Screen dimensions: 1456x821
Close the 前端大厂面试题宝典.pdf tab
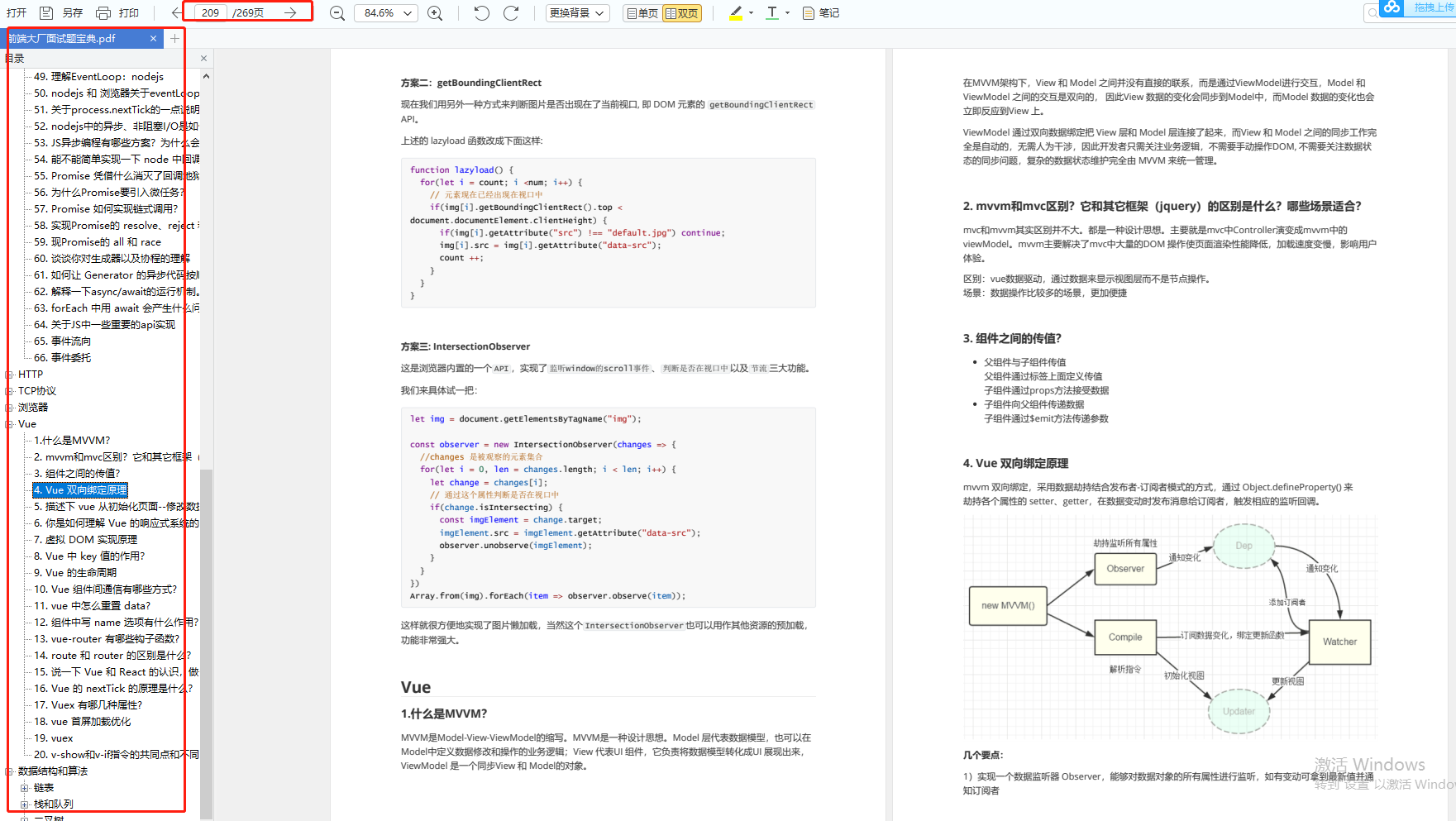[x=153, y=39]
